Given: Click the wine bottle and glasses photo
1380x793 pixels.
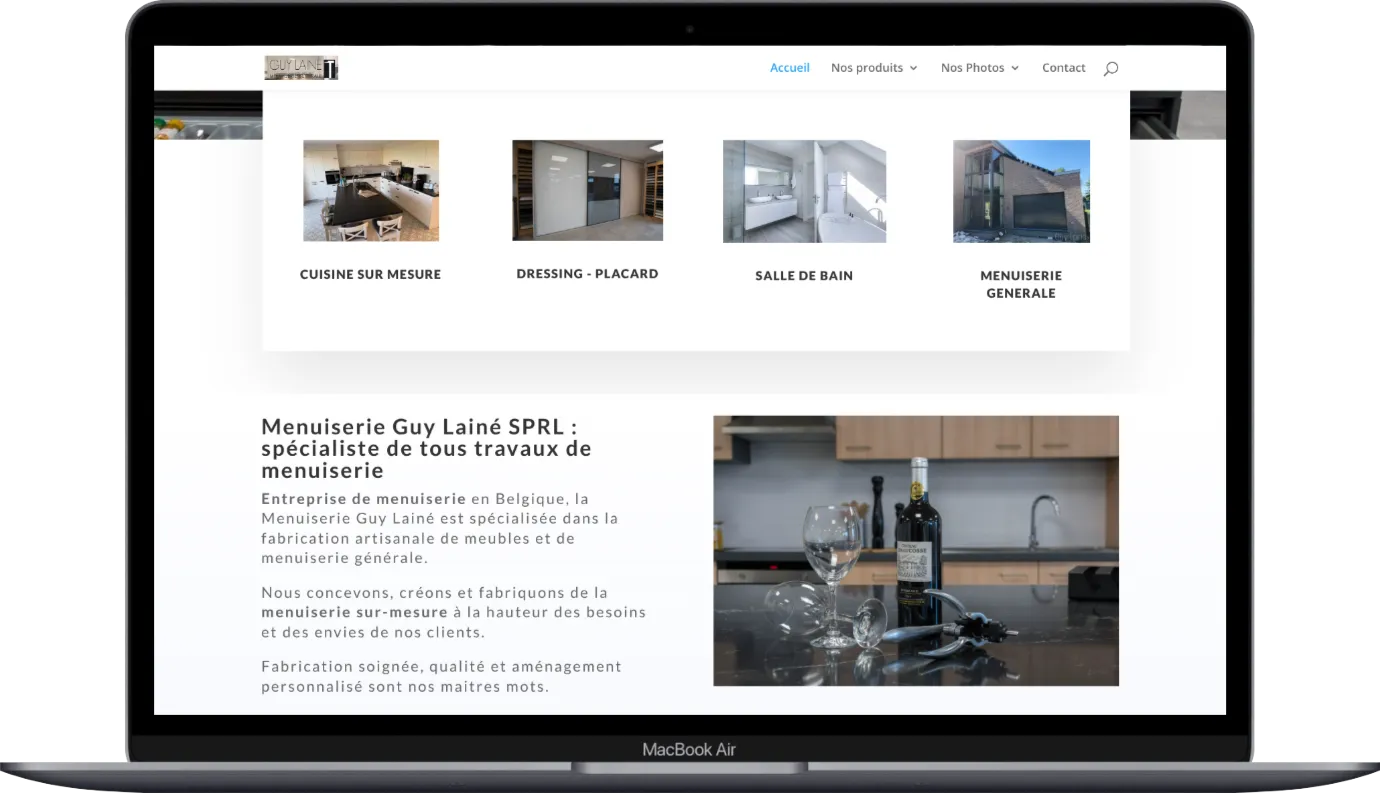Looking at the screenshot, I should (x=916, y=551).
